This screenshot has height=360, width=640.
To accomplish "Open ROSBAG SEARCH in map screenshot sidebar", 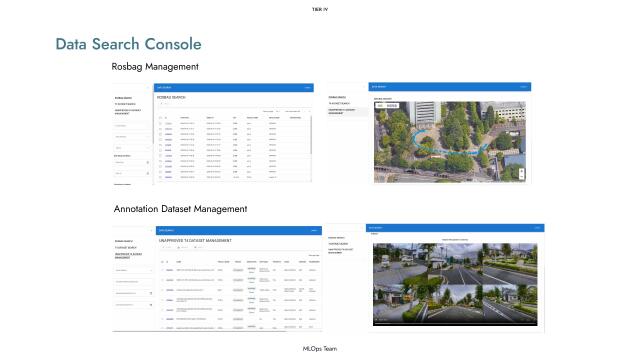I will click(x=337, y=97).
